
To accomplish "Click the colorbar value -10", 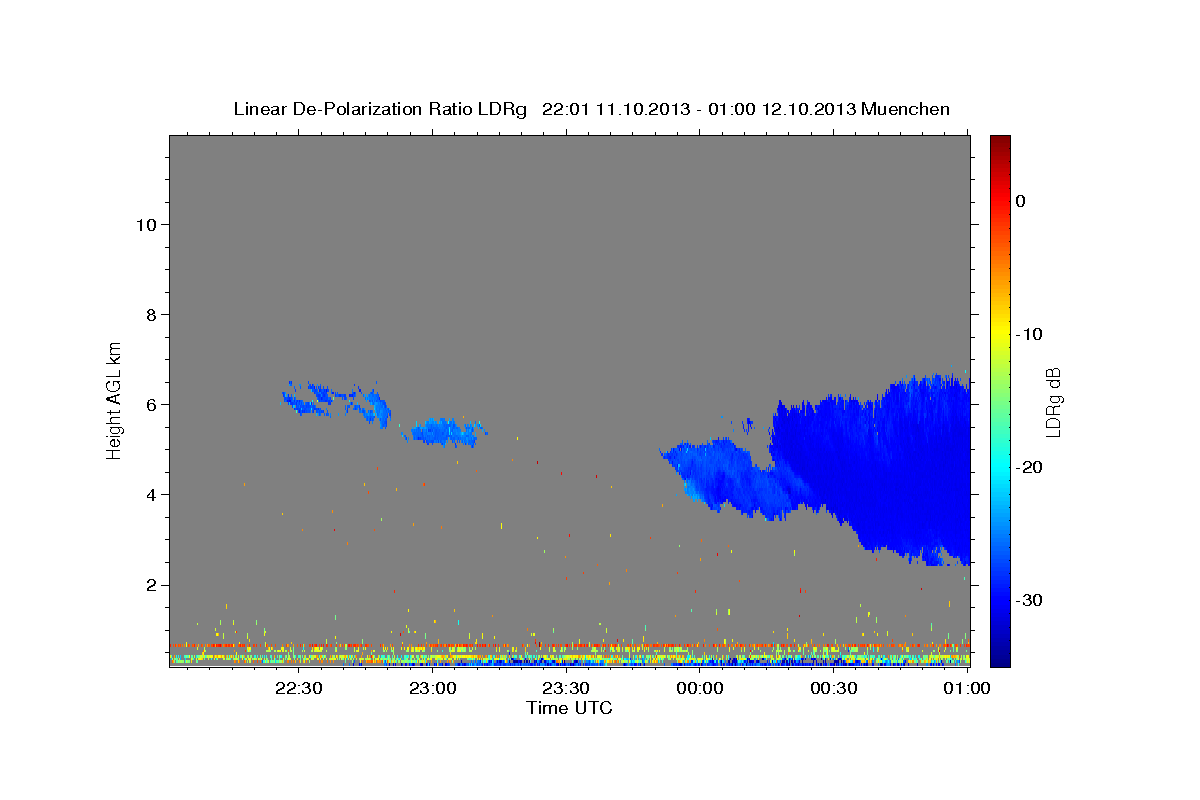I will click(1030, 334).
